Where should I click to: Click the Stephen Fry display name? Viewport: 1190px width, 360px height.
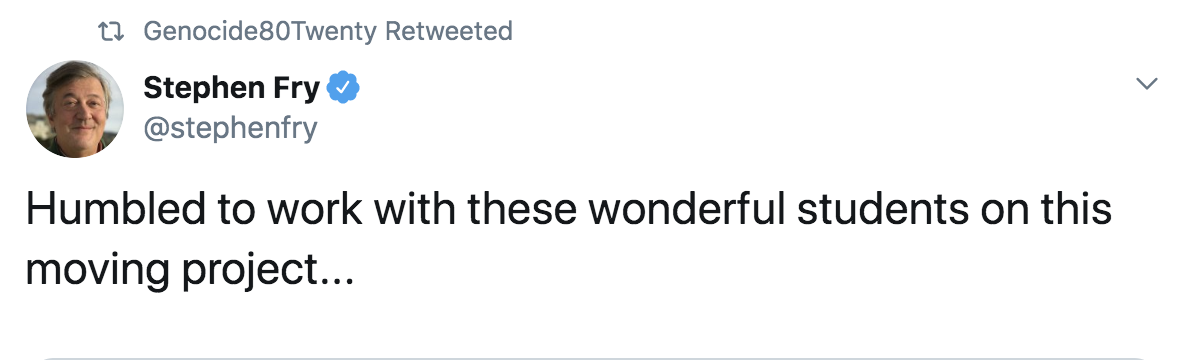(x=231, y=89)
